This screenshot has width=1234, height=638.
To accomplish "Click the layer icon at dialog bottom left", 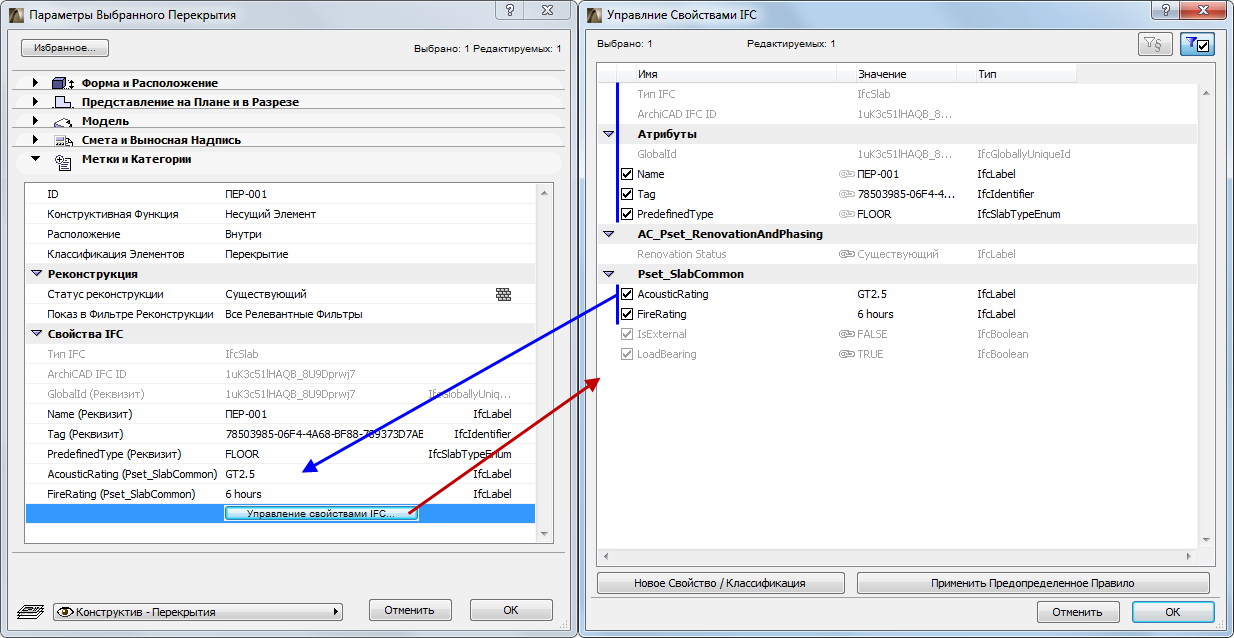I will coord(32,611).
